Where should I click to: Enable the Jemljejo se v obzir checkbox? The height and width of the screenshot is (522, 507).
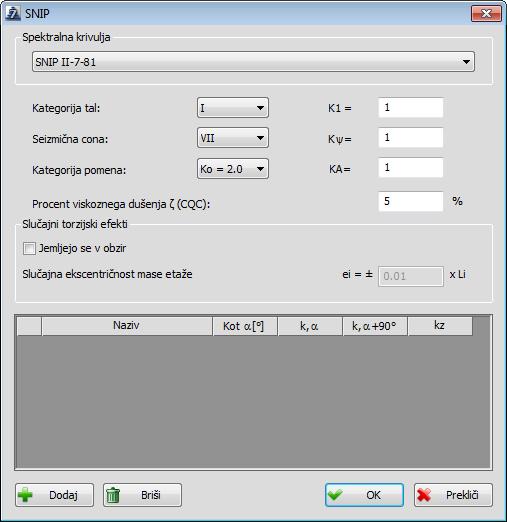click(x=29, y=248)
